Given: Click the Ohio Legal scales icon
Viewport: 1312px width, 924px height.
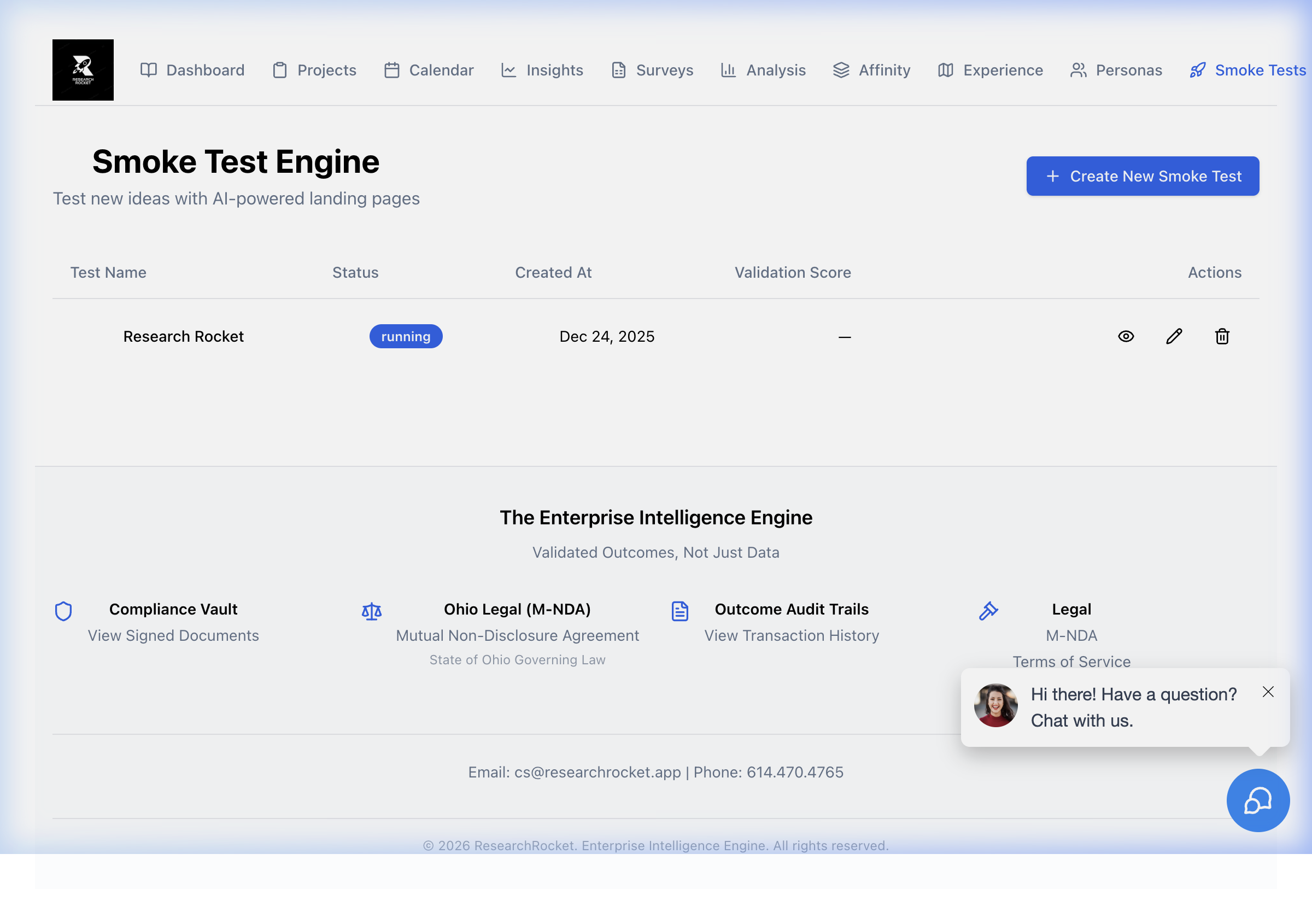Looking at the screenshot, I should 371,611.
